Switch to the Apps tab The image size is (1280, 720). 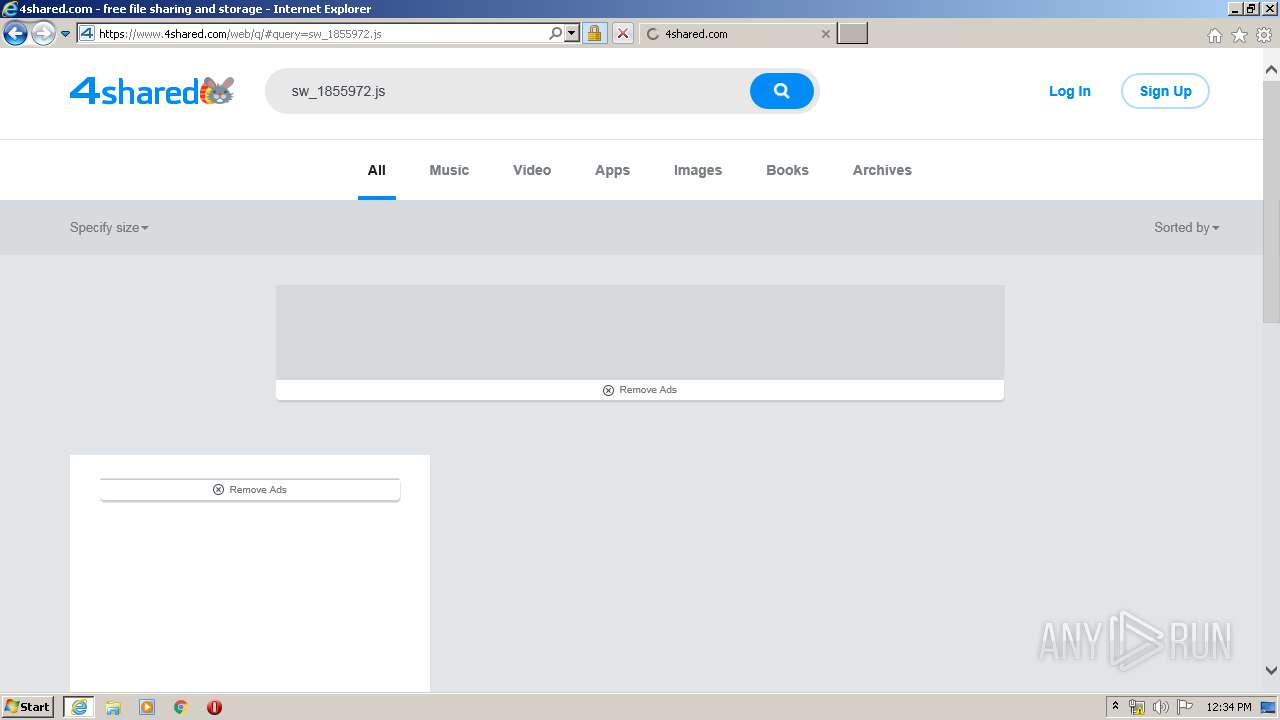click(x=612, y=170)
